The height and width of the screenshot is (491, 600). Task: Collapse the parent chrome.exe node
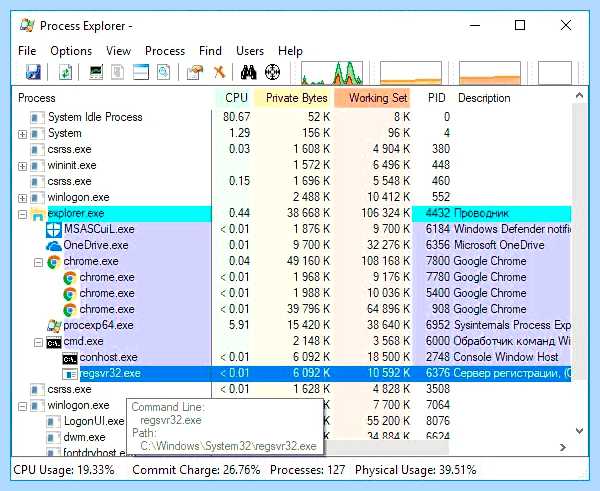(38, 263)
